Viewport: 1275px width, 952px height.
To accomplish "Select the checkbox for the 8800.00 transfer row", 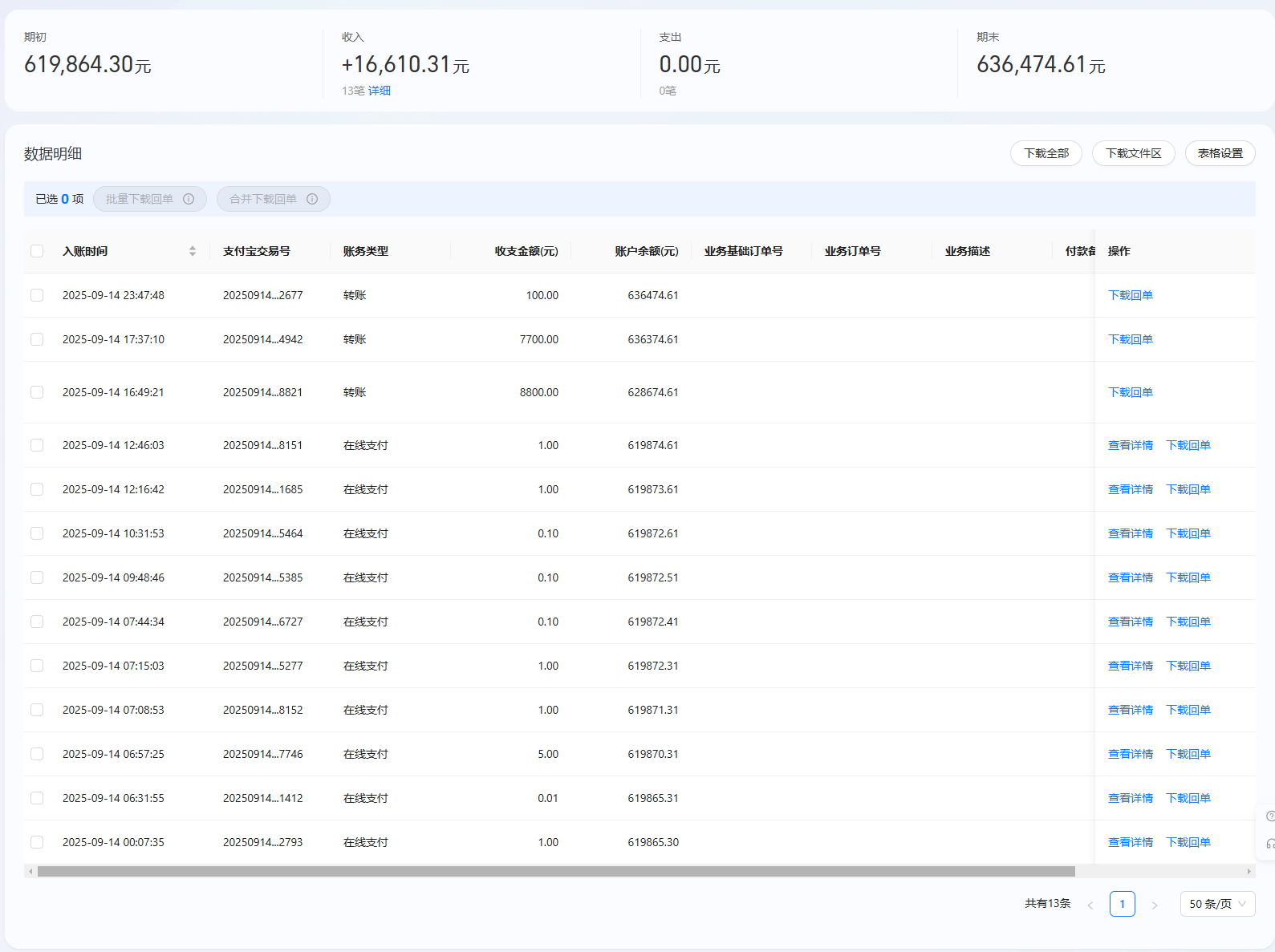I will click(37, 392).
